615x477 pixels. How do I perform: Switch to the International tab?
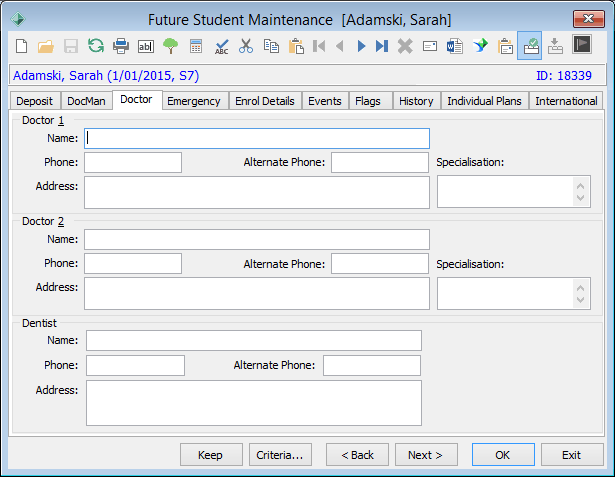click(566, 101)
